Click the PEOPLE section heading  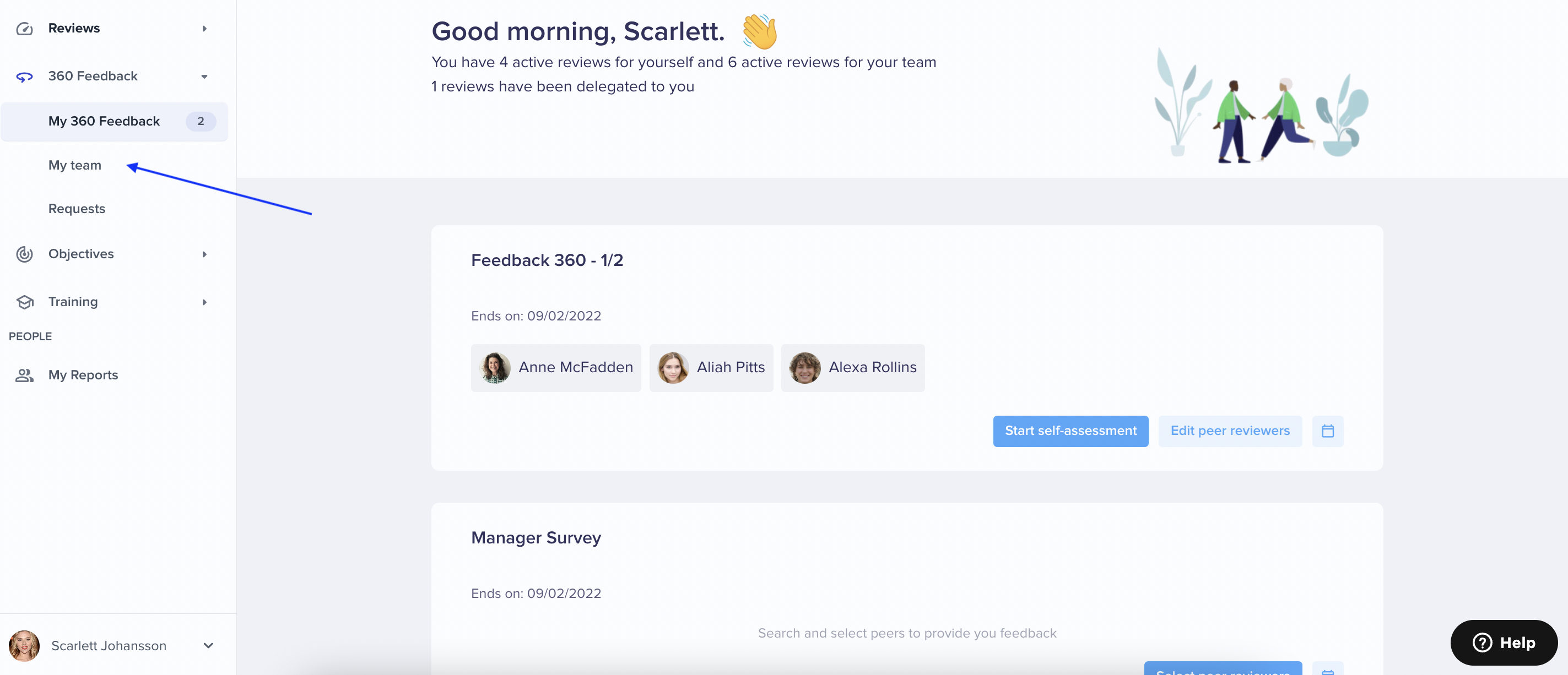click(x=30, y=337)
